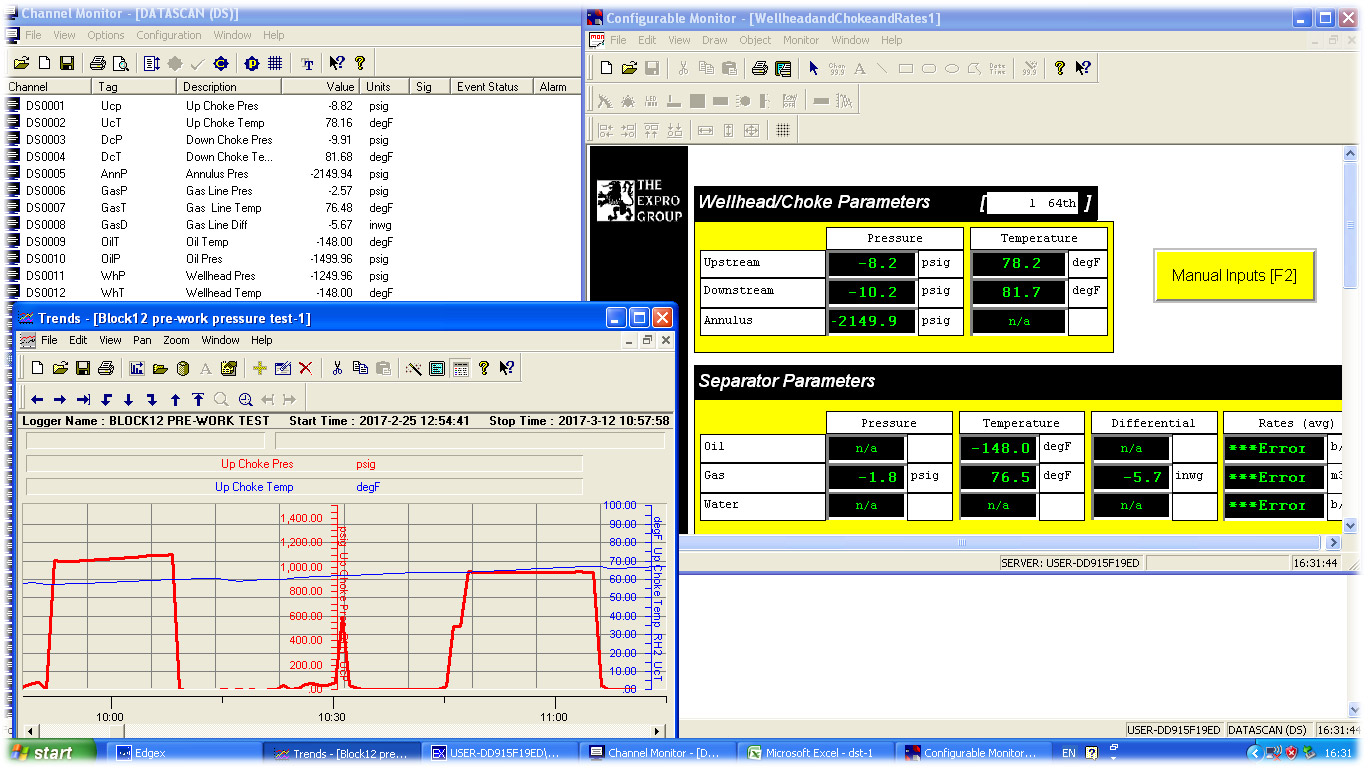Select the pointer arrow tool in Configurable Monitor
Screen dimensions: 1368x770
(x=813, y=68)
